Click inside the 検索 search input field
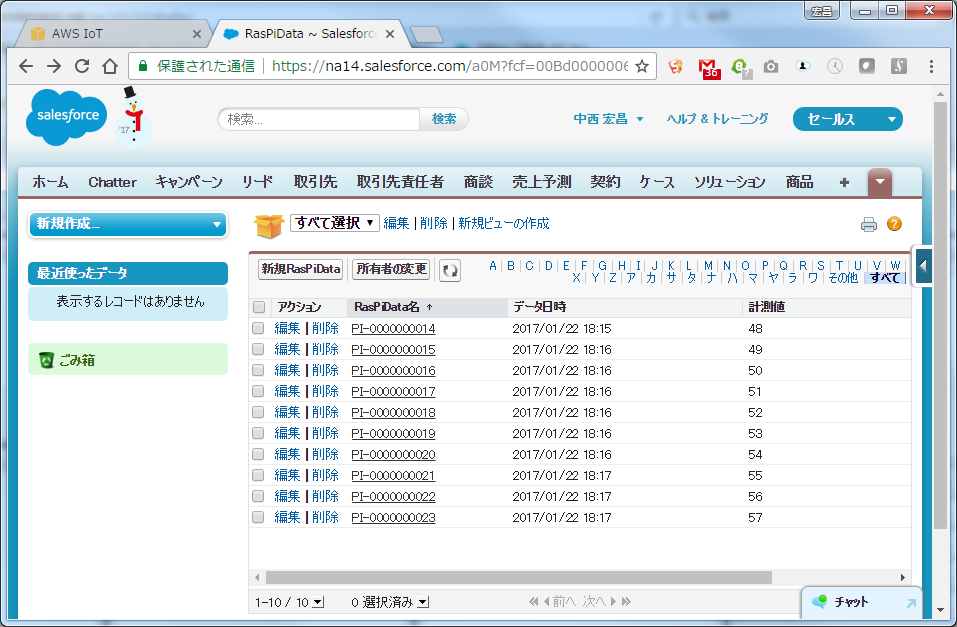The height and width of the screenshot is (627, 957). [318, 119]
